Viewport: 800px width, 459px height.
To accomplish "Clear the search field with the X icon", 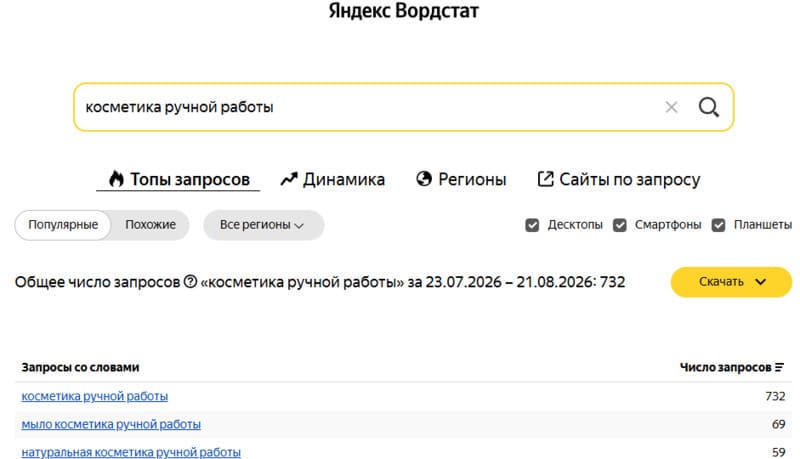I will [x=671, y=107].
